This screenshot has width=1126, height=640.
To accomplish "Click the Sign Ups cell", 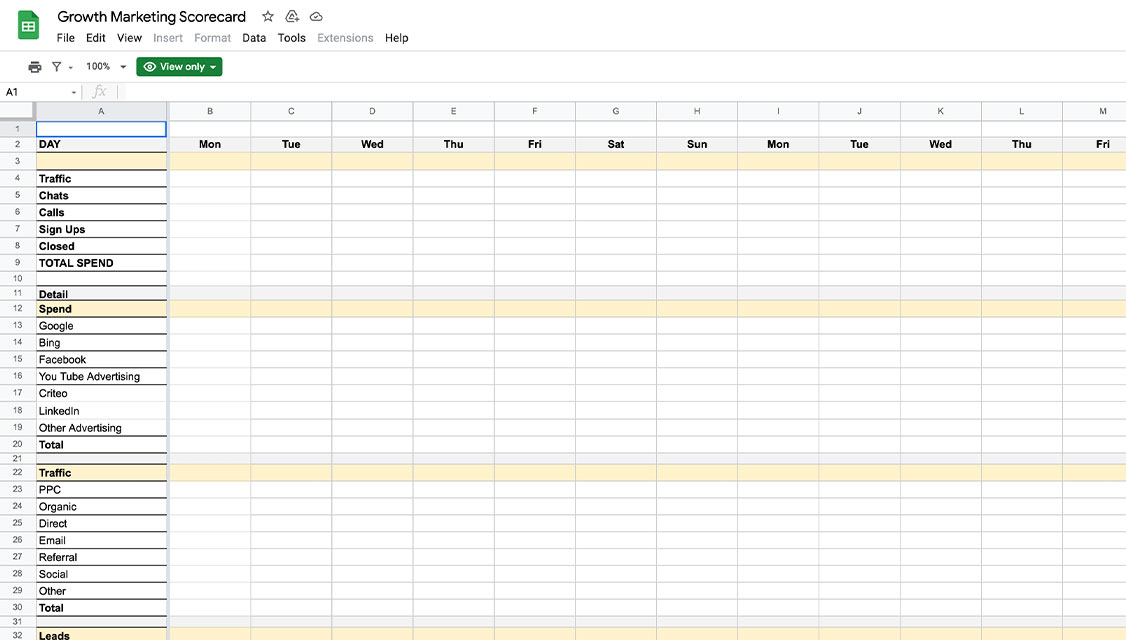I will point(101,229).
